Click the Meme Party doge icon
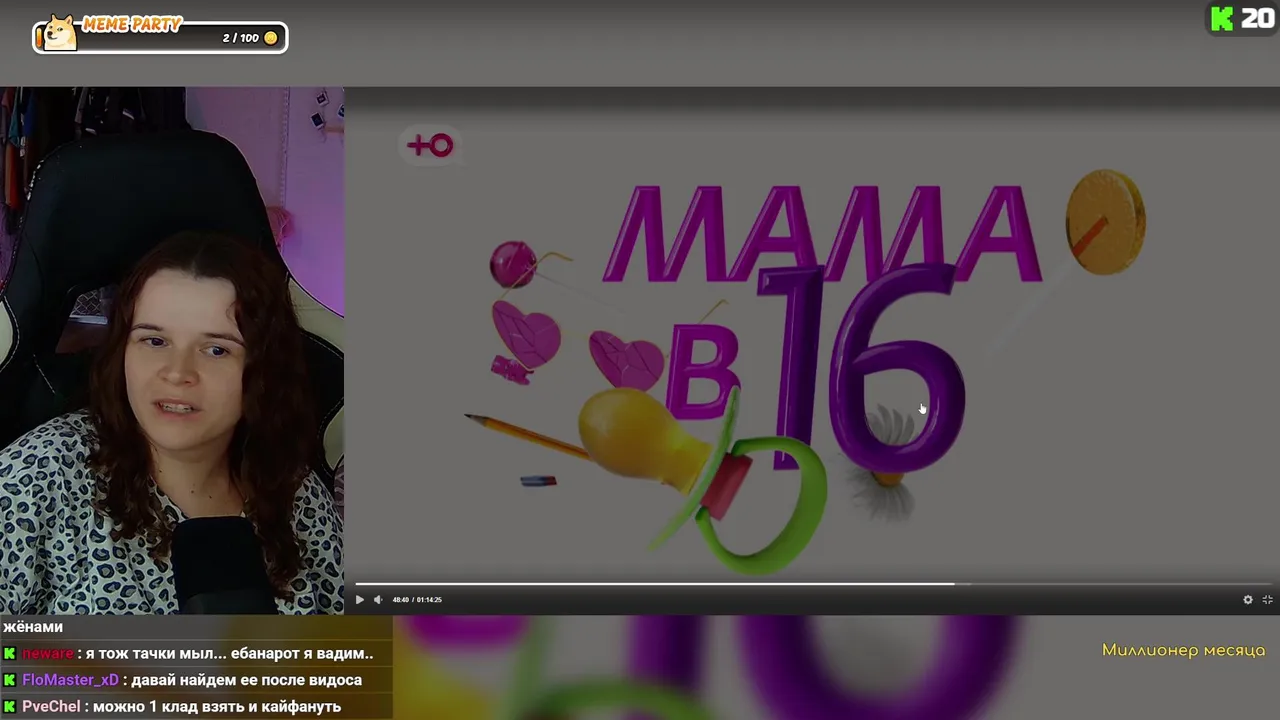Image resolution: width=1280 pixels, height=720 pixels. pyautogui.click(x=60, y=34)
